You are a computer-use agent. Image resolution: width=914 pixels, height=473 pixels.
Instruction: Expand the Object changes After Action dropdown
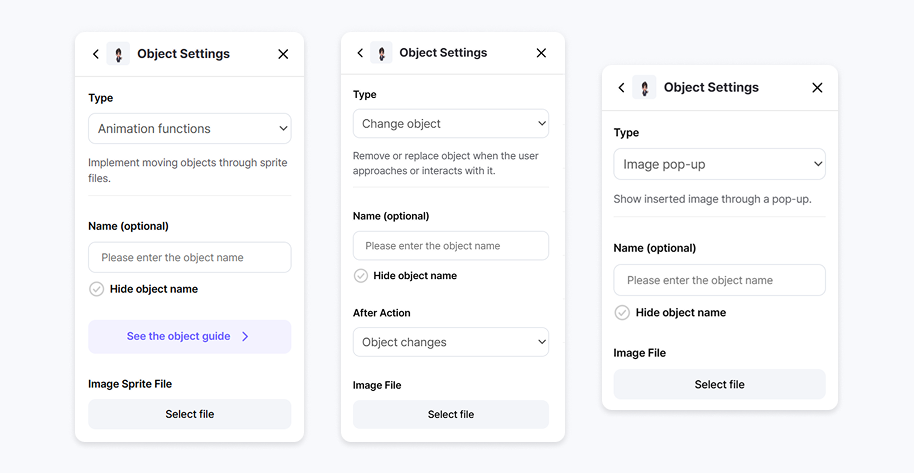(450, 342)
